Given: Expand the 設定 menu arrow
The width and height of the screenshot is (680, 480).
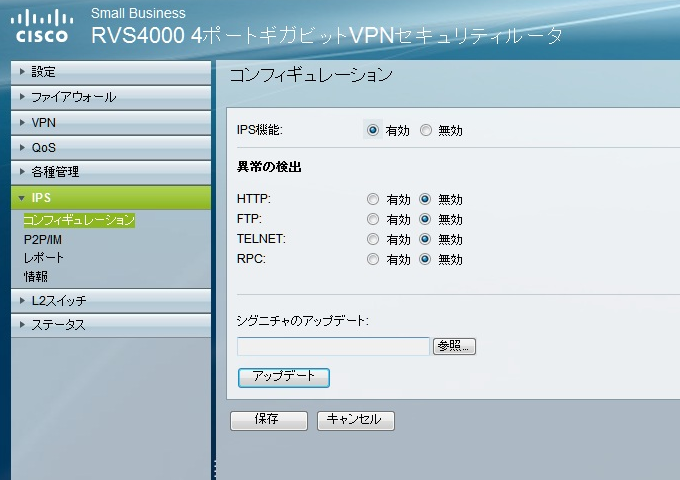Looking at the screenshot, I should [22, 72].
